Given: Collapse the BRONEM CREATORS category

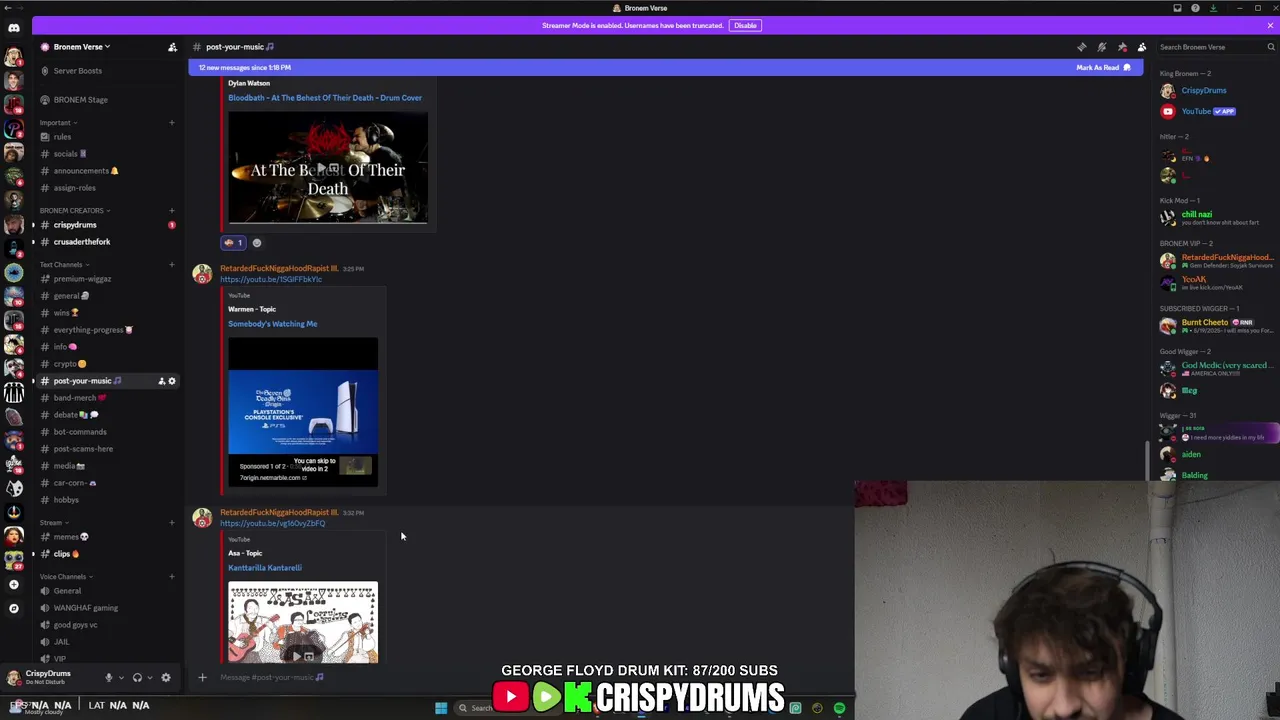Looking at the screenshot, I should click(75, 211).
